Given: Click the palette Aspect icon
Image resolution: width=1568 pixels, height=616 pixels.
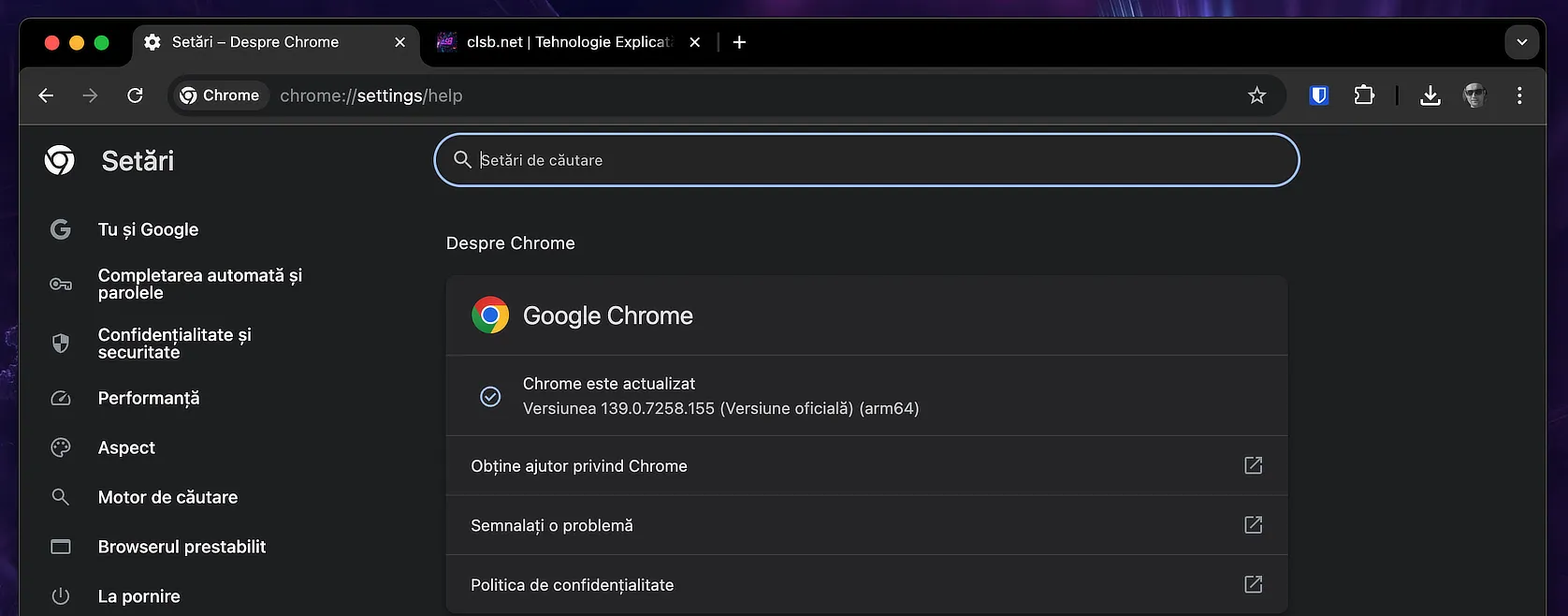Looking at the screenshot, I should [61, 447].
